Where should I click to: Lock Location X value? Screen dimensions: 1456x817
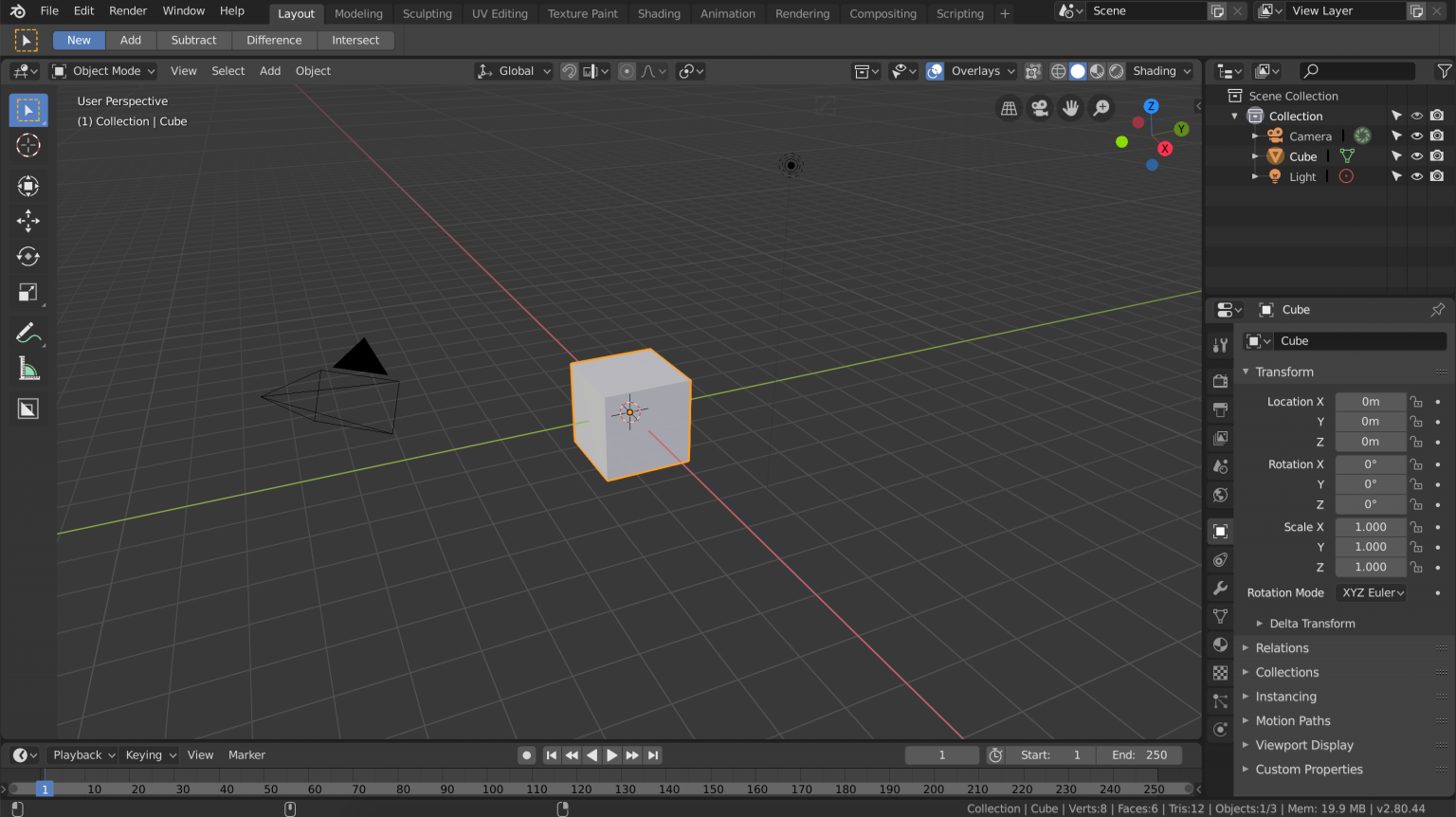[x=1416, y=402]
